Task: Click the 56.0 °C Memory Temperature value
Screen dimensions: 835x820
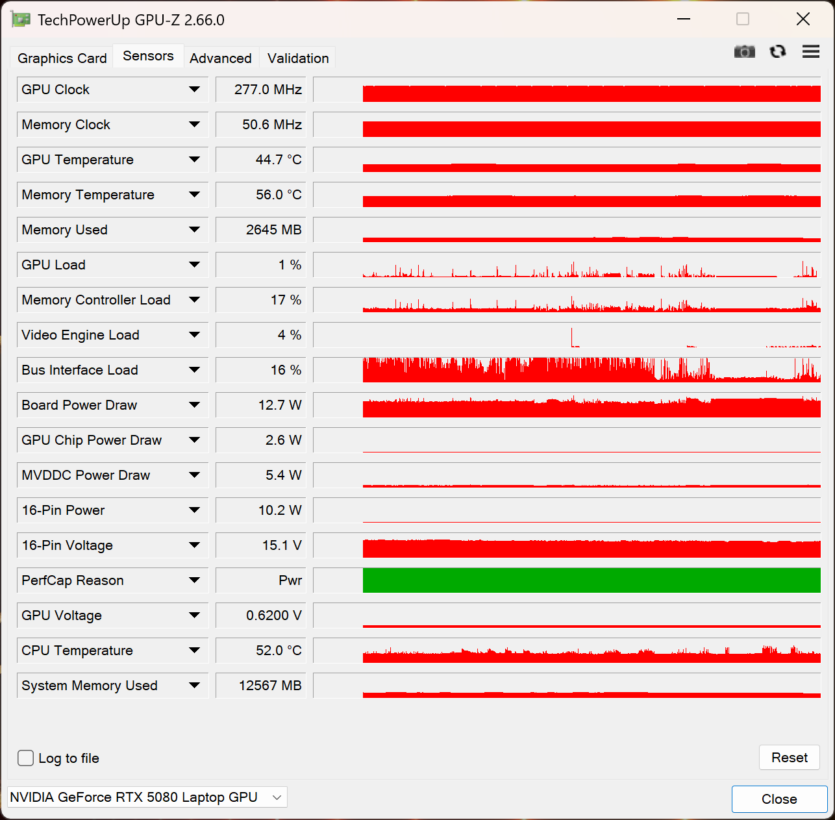Action: click(x=261, y=195)
